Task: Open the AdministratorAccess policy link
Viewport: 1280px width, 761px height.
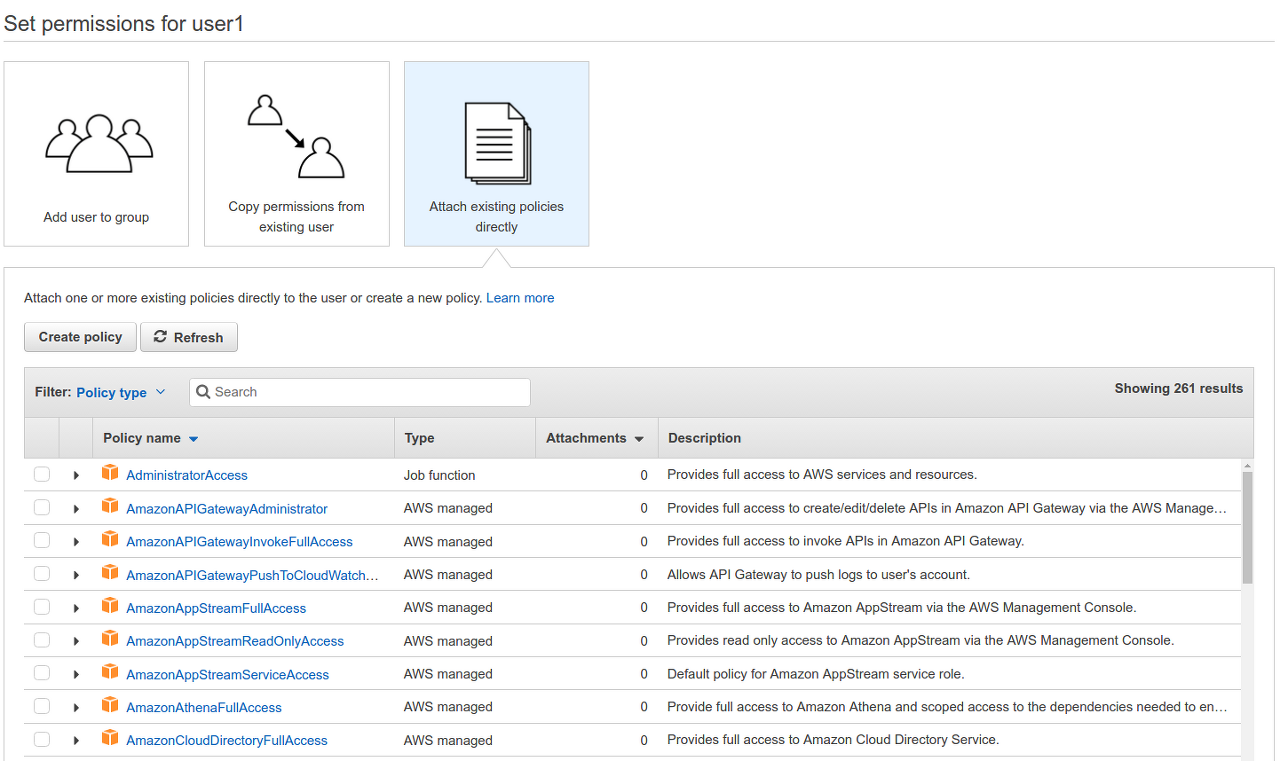Action: click(187, 475)
